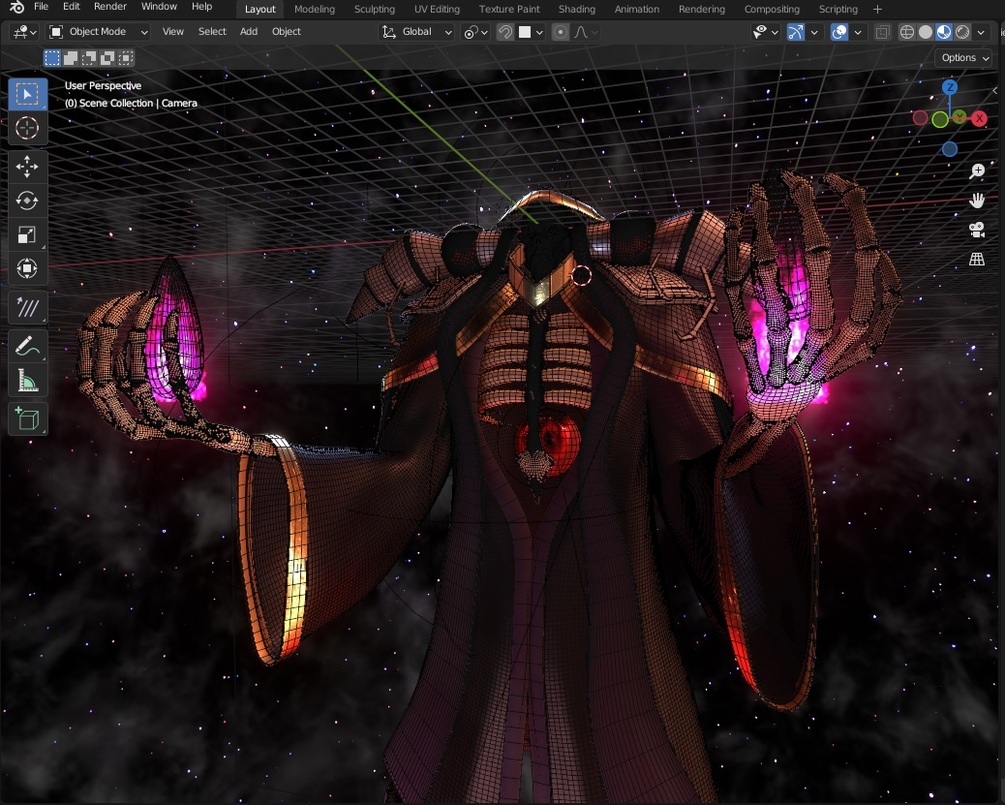The width and height of the screenshot is (1005, 805).
Task: Click the red X axis gizmo handle
Action: point(979,119)
